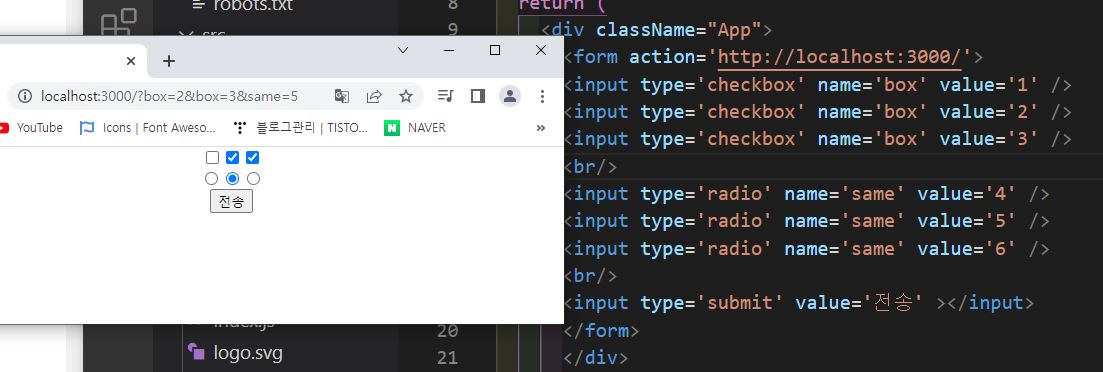Click the checkbox input line with value='2'

click(x=817, y=112)
